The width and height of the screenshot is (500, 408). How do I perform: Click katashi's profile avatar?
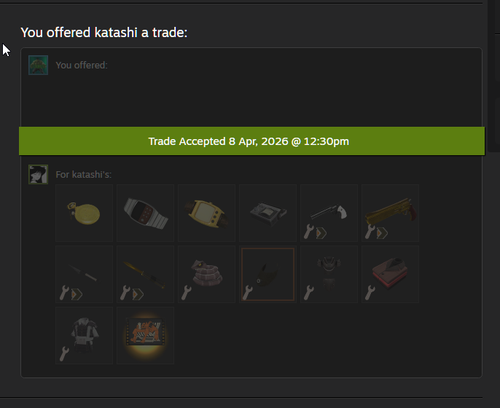pyautogui.click(x=38, y=174)
